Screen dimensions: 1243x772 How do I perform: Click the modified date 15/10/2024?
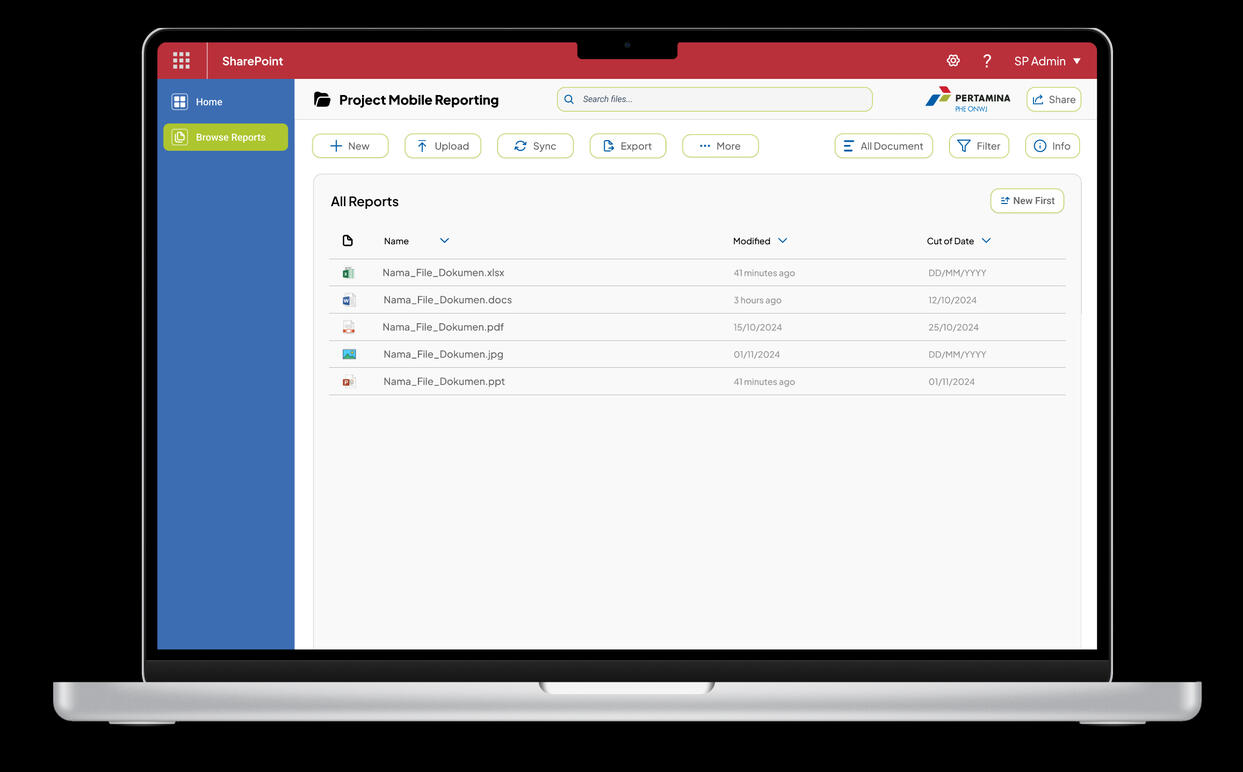[757, 327]
